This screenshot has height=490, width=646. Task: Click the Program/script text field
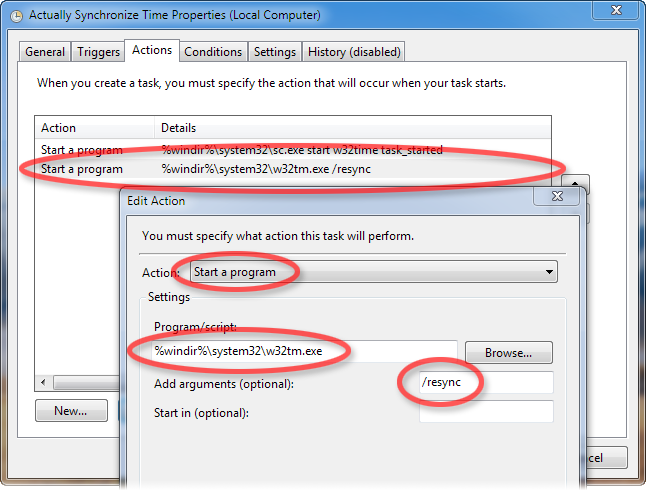click(305, 352)
